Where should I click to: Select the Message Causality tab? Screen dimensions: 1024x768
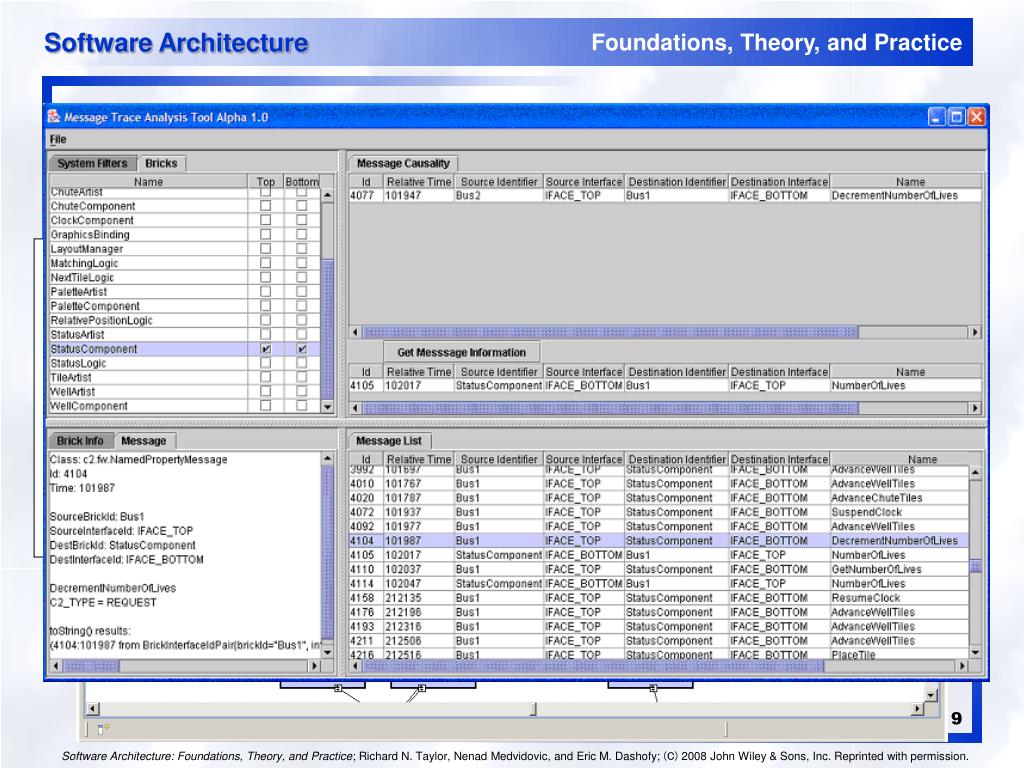coord(404,163)
